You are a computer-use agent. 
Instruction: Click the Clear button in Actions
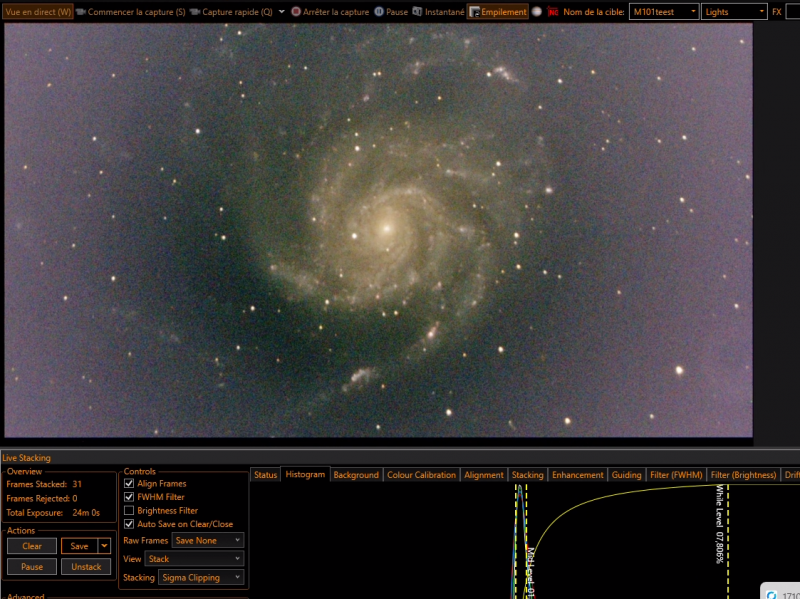click(x=32, y=546)
